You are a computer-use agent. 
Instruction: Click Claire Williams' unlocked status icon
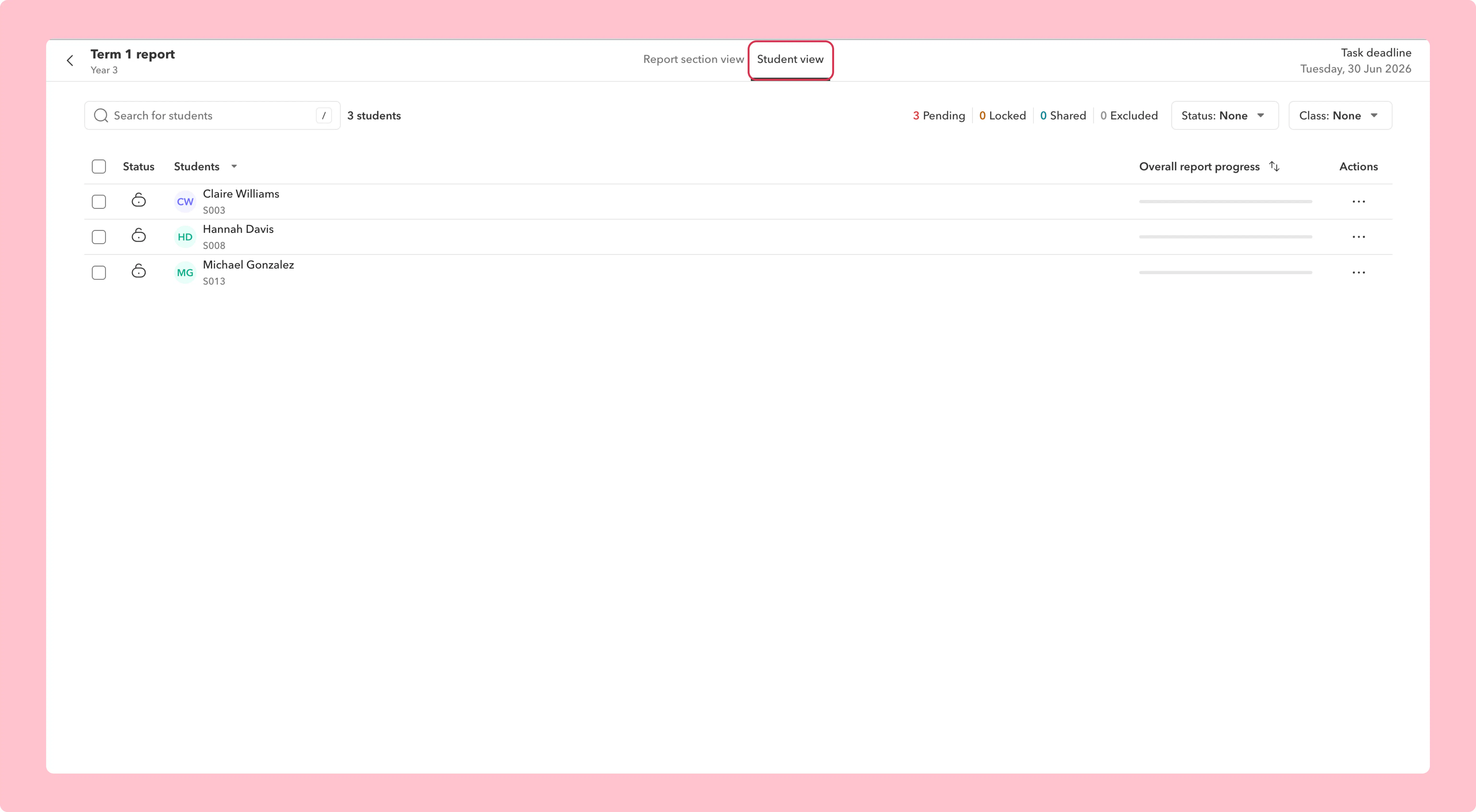(x=139, y=201)
